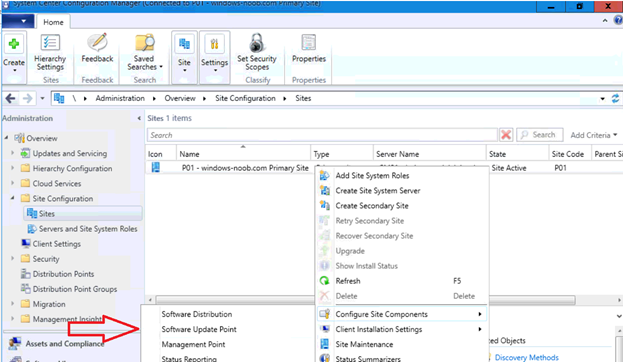Expand the Cloud Services folder
Image resolution: width=623 pixels, height=362 pixels.
point(12,183)
